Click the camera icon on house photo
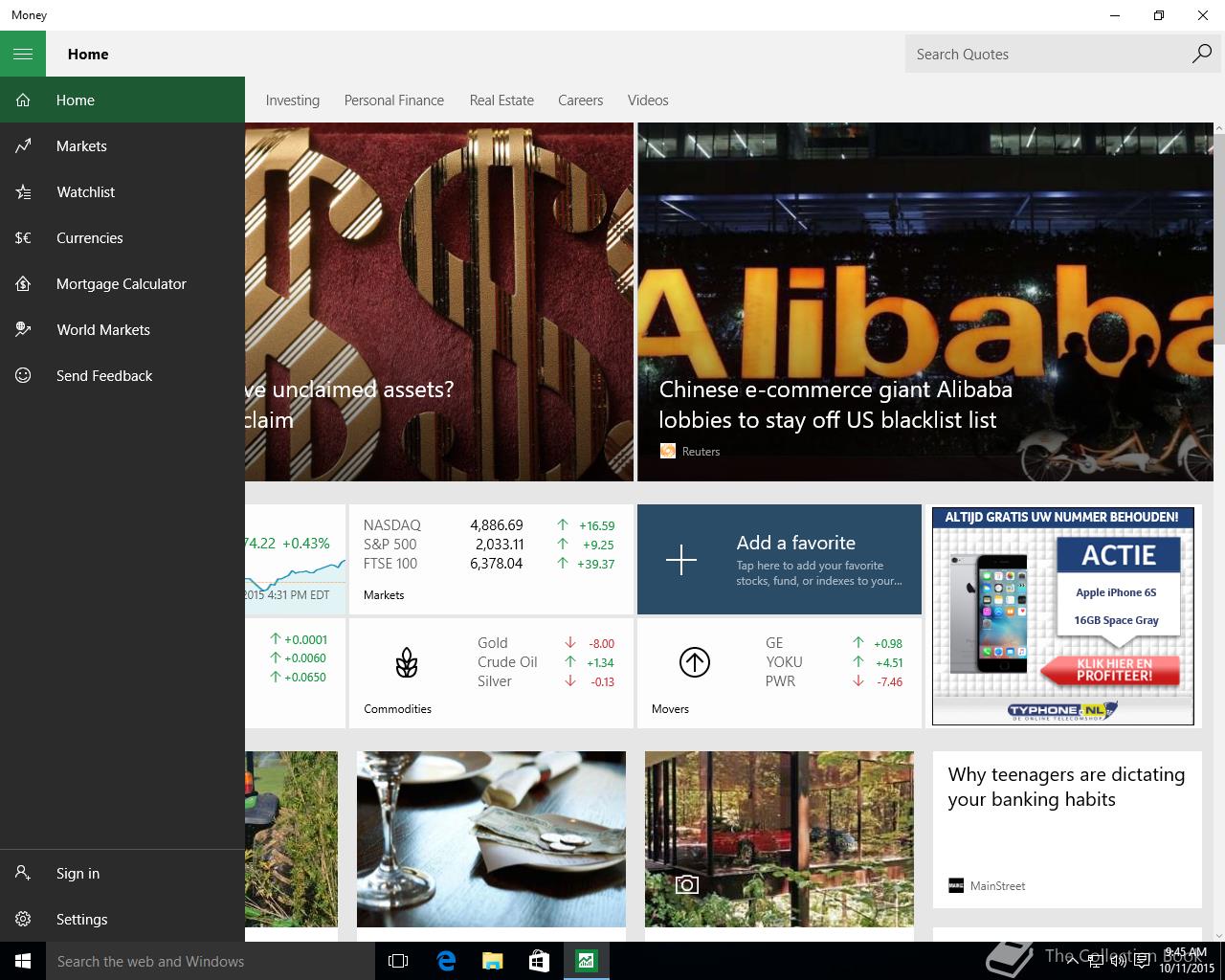The image size is (1225, 980). point(686,885)
